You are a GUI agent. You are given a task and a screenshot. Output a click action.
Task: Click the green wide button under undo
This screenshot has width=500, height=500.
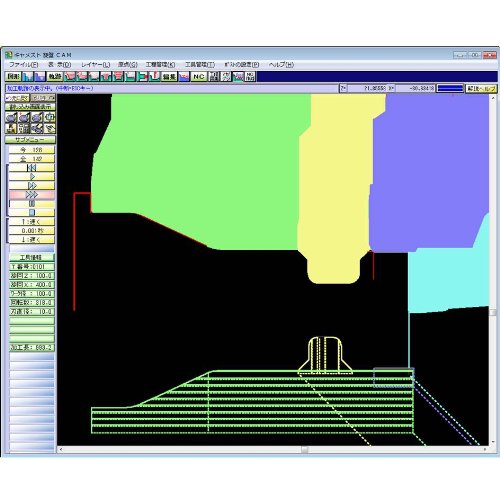pyautogui.click(x=30, y=107)
